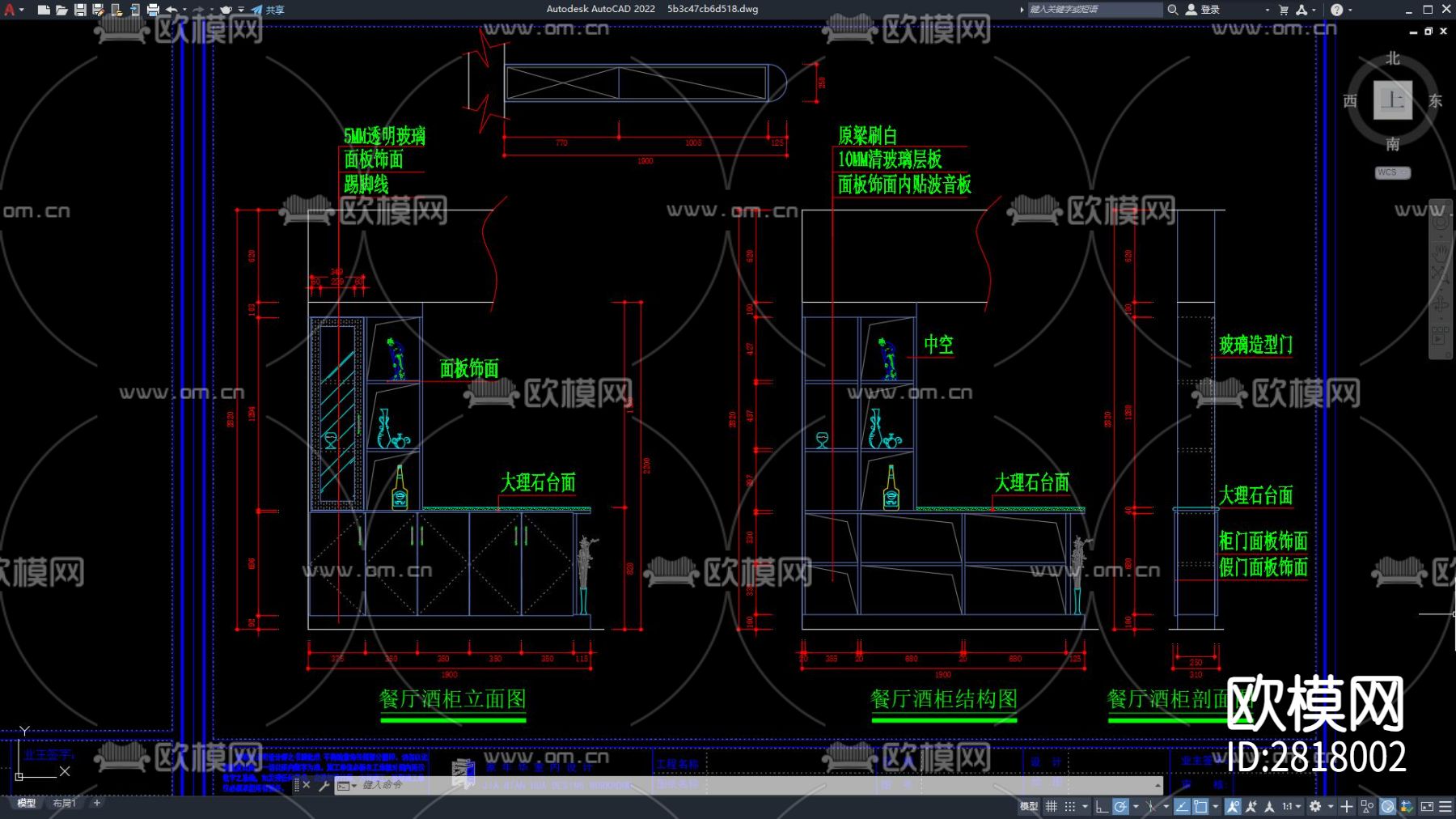Expand the search field arrow in title bar

pos(1022,10)
